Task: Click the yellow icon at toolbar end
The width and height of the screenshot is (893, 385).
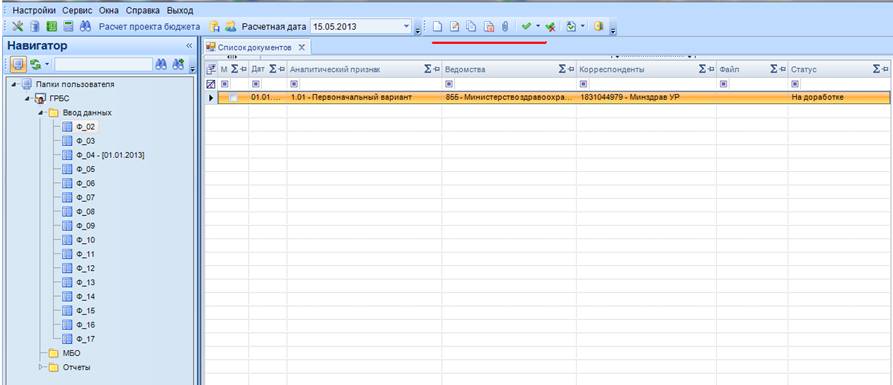Action: 598,26
